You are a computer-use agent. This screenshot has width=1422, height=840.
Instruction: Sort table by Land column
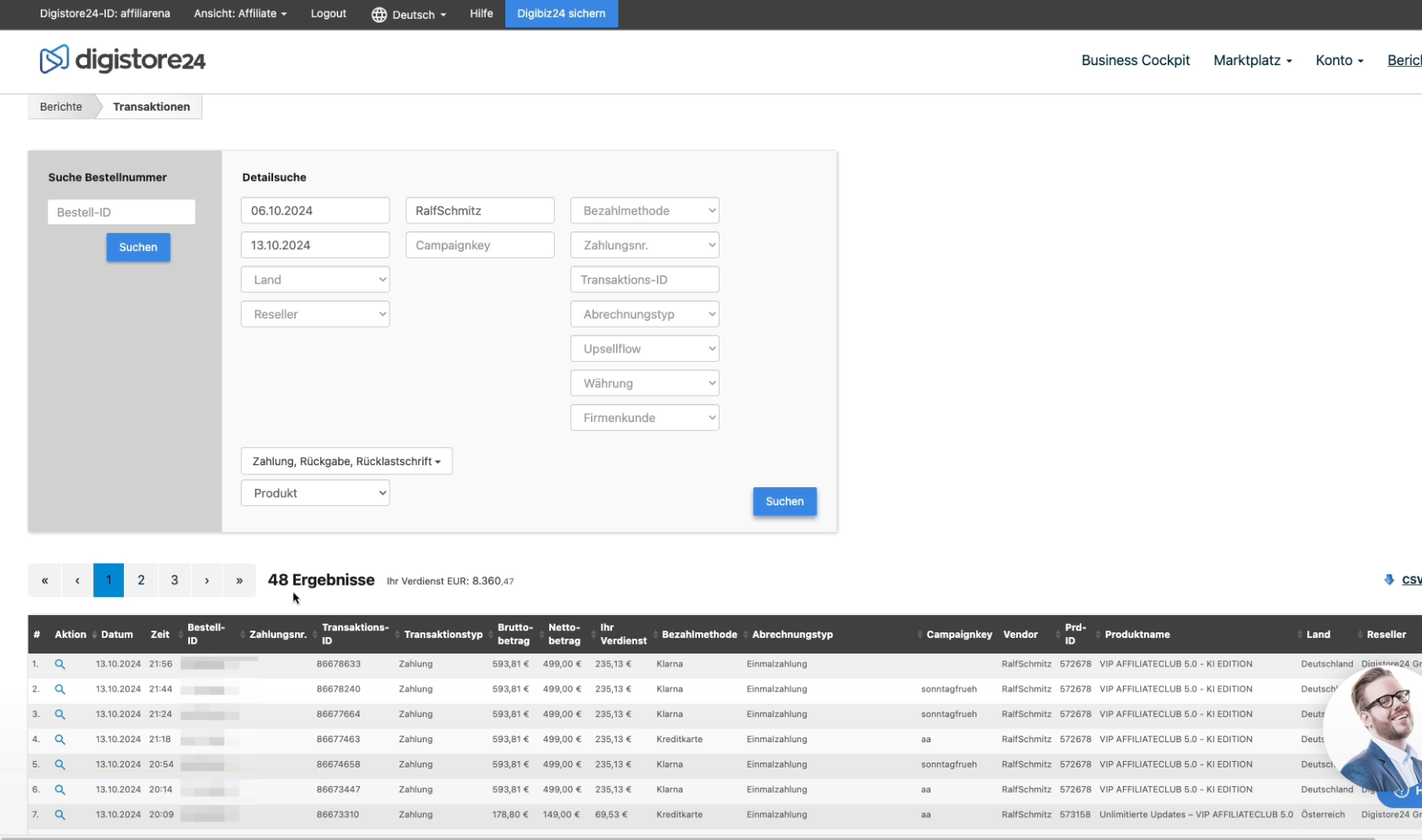(1318, 635)
